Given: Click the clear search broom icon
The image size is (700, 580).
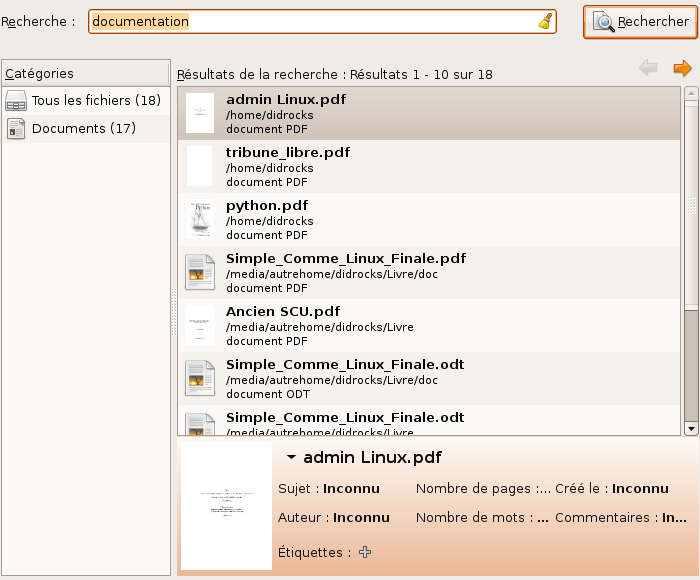Looking at the screenshot, I should point(545,22).
